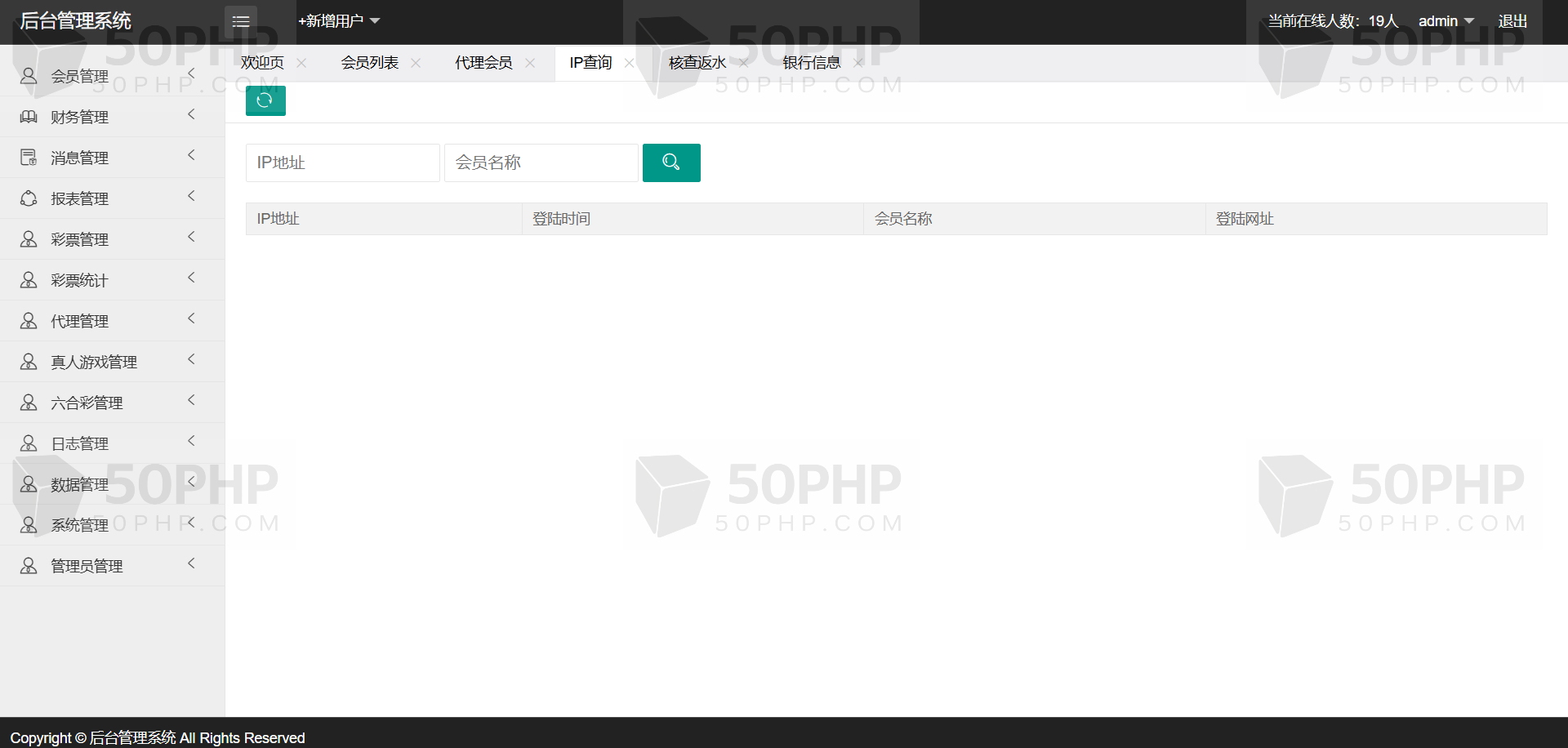The image size is (1568, 748).
Task: Open the +新增用户 dropdown
Action: point(338,21)
